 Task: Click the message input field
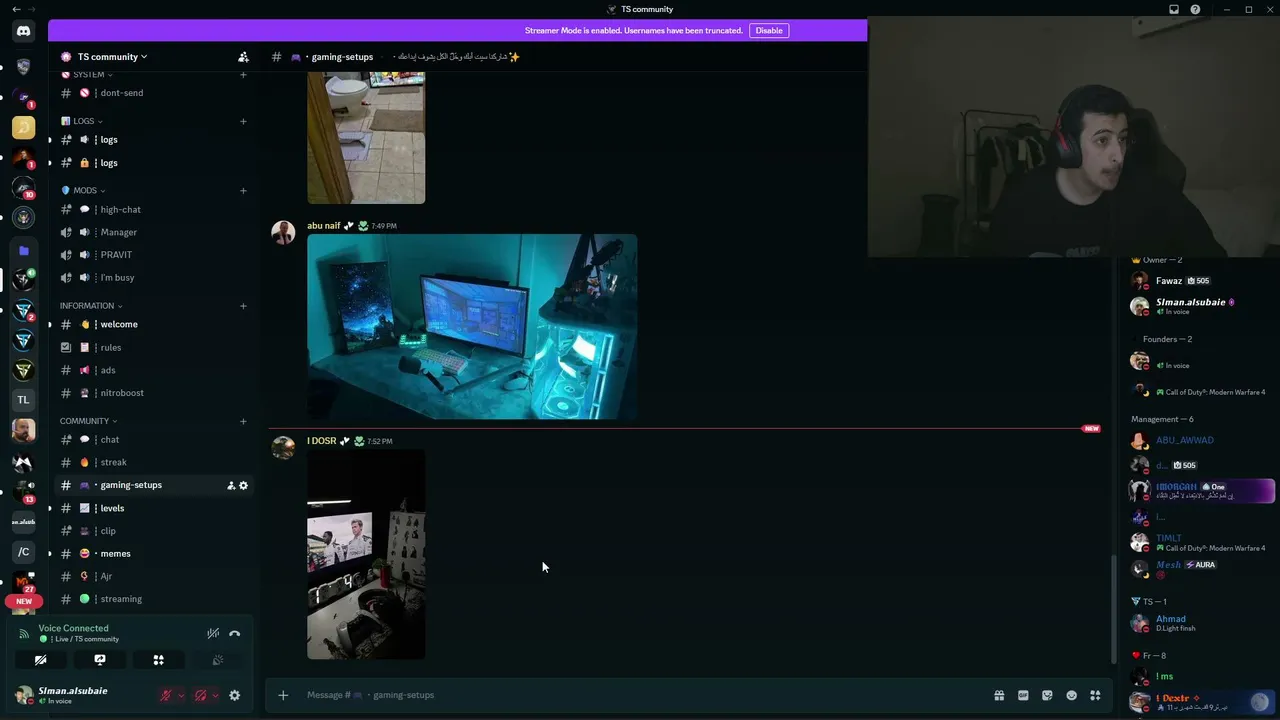(x=640, y=695)
